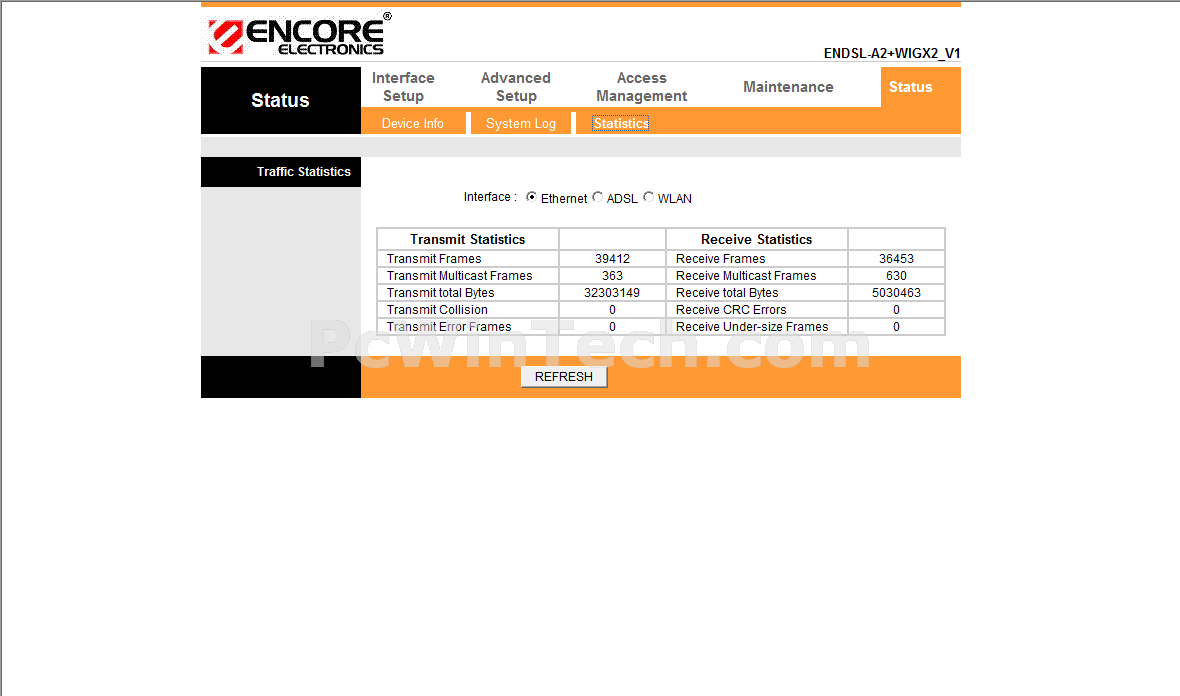The image size is (1180, 696).
Task: Select the Statistics sub-tab
Action: pyautogui.click(x=620, y=123)
